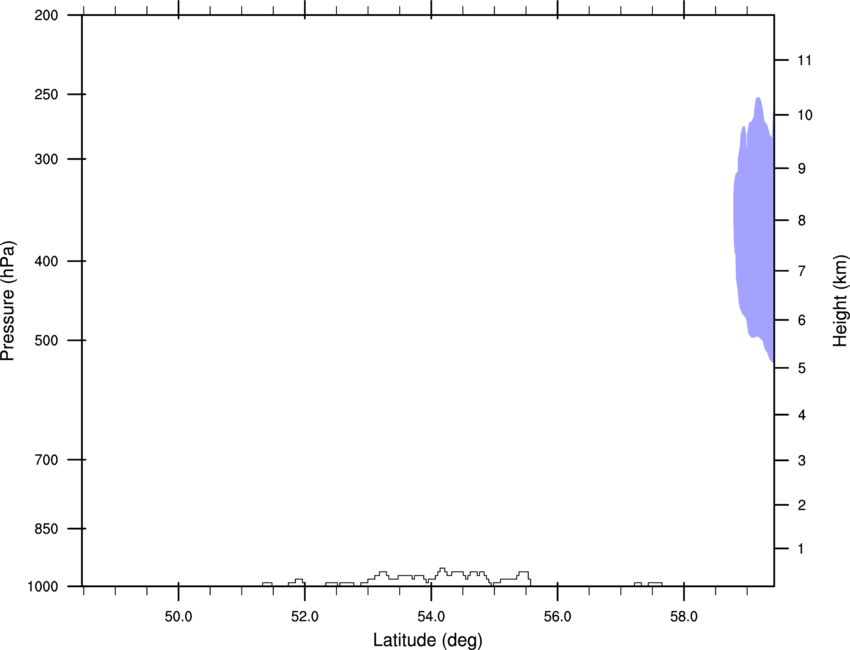This screenshot has width=850, height=650.
Task: Click the 50.0 latitude tick label
Action: tap(178, 617)
